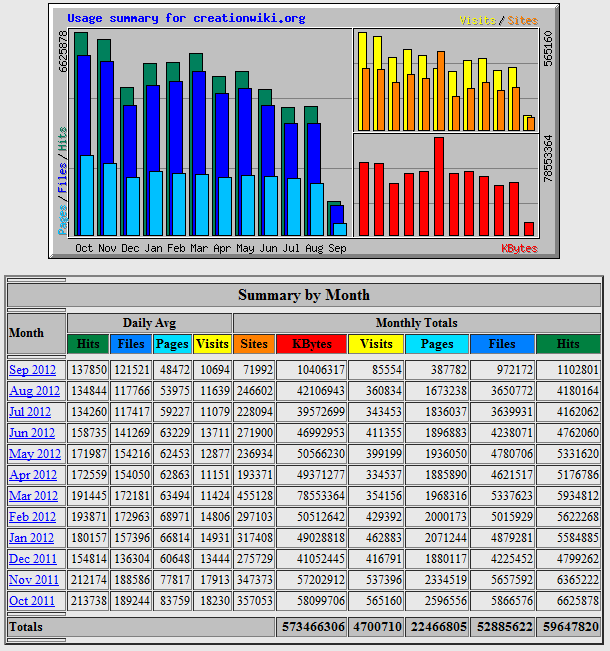Click the Oct 2011 link
This screenshot has height=651, width=610.
click(32, 601)
